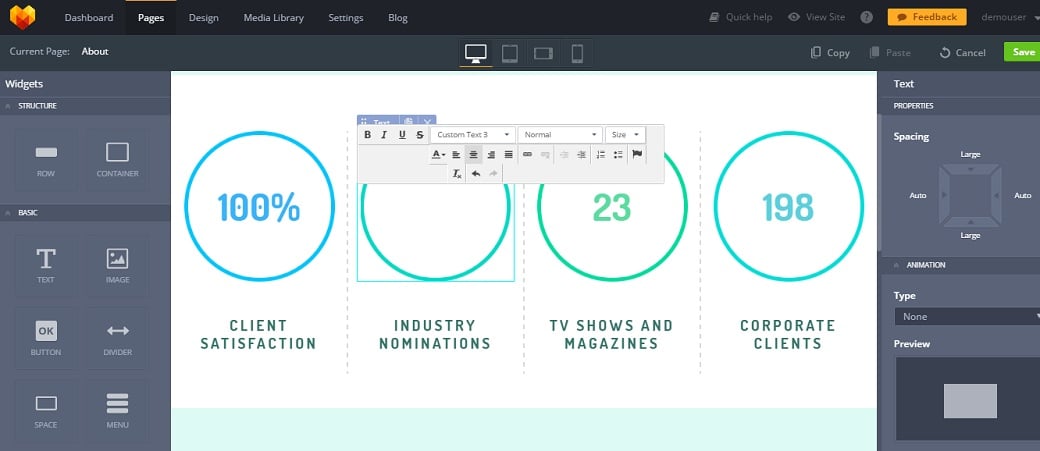Screen dimensions: 1040x451
Task: Apply italic formatting to text
Action: click(x=384, y=135)
